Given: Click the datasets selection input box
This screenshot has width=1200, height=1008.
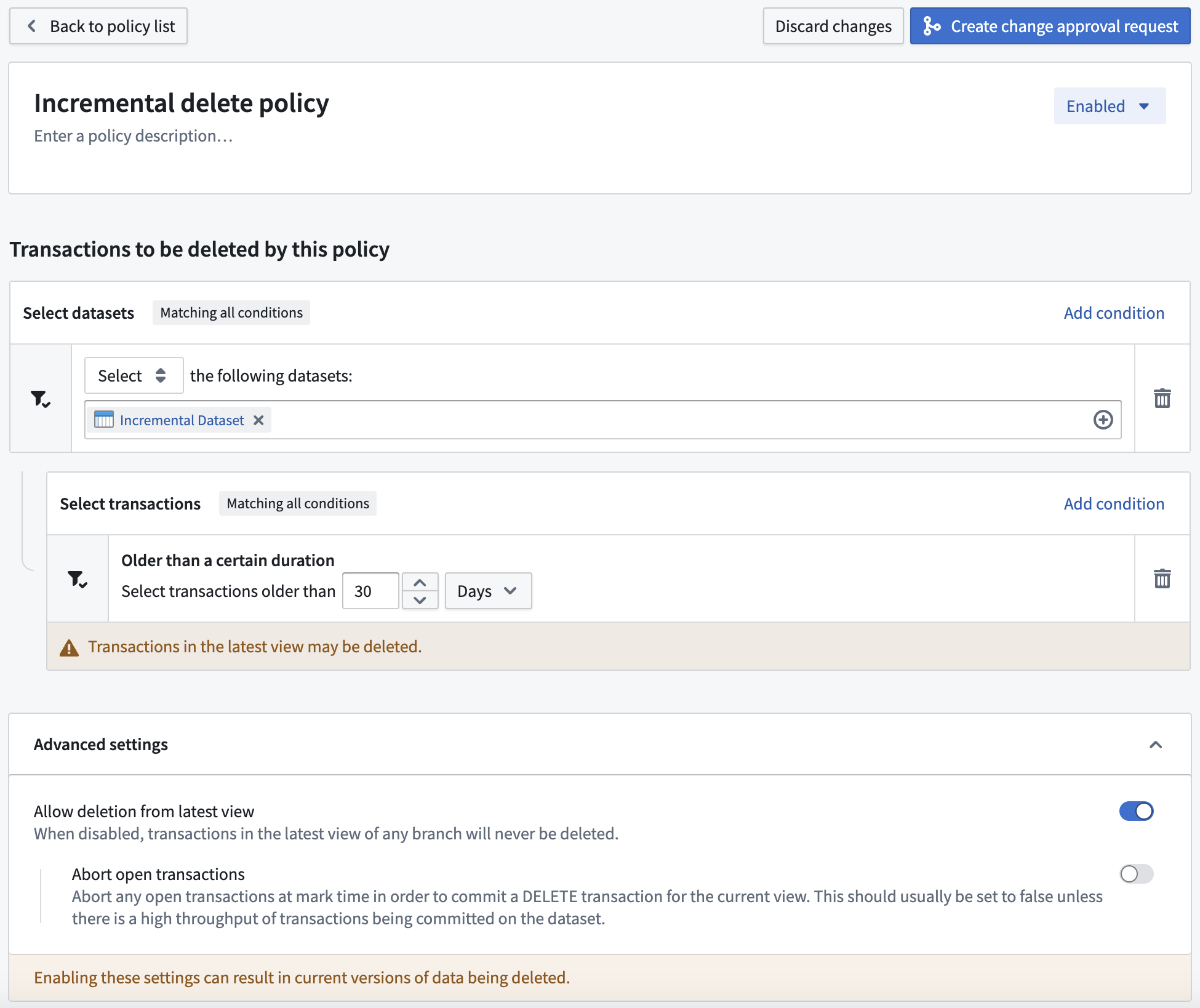Looking at the screenshot, I should pyautogui.click(x=602, y=420).
